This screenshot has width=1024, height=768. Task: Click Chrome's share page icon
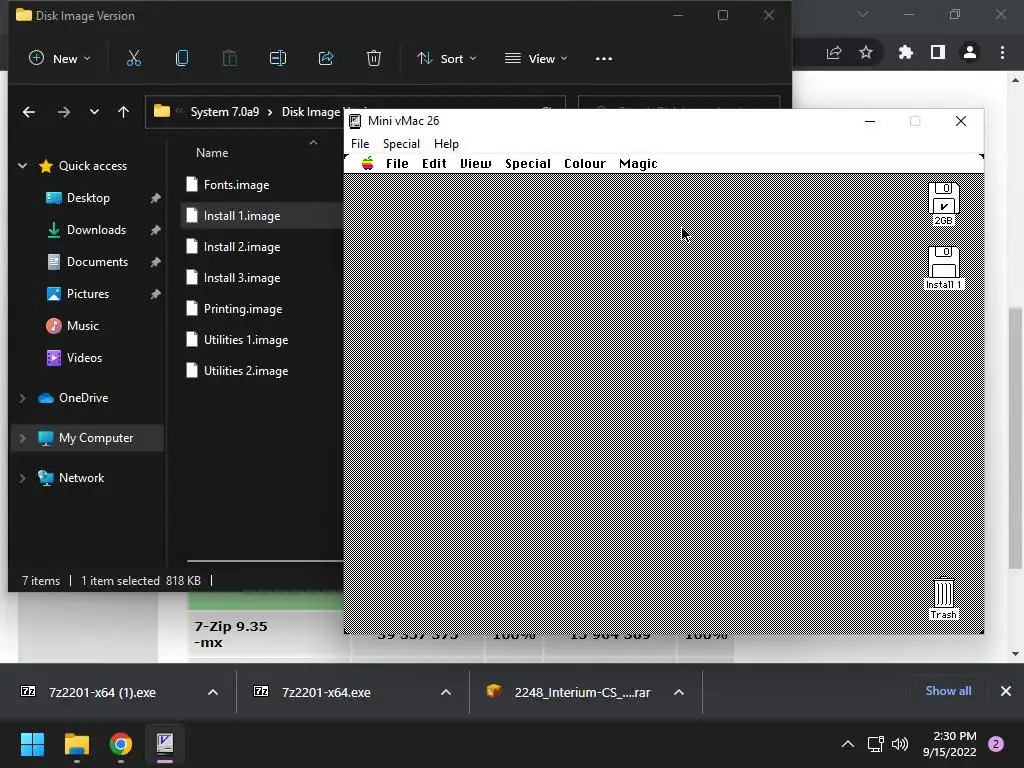pos(834,52)
